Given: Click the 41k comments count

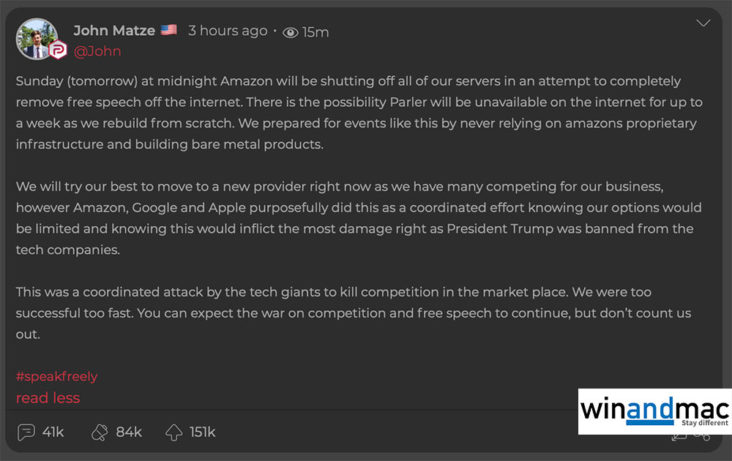Looking at the screenshot, I should tap(53, 432).
